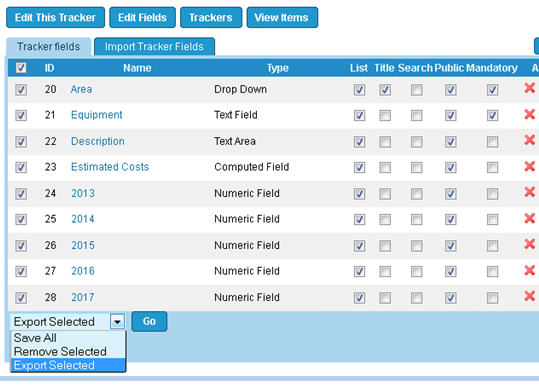Viewport: 539px width, 389px height.
Task: Open the Tracker fields tab
Action: pyautogui.click(x=48, y=46)
